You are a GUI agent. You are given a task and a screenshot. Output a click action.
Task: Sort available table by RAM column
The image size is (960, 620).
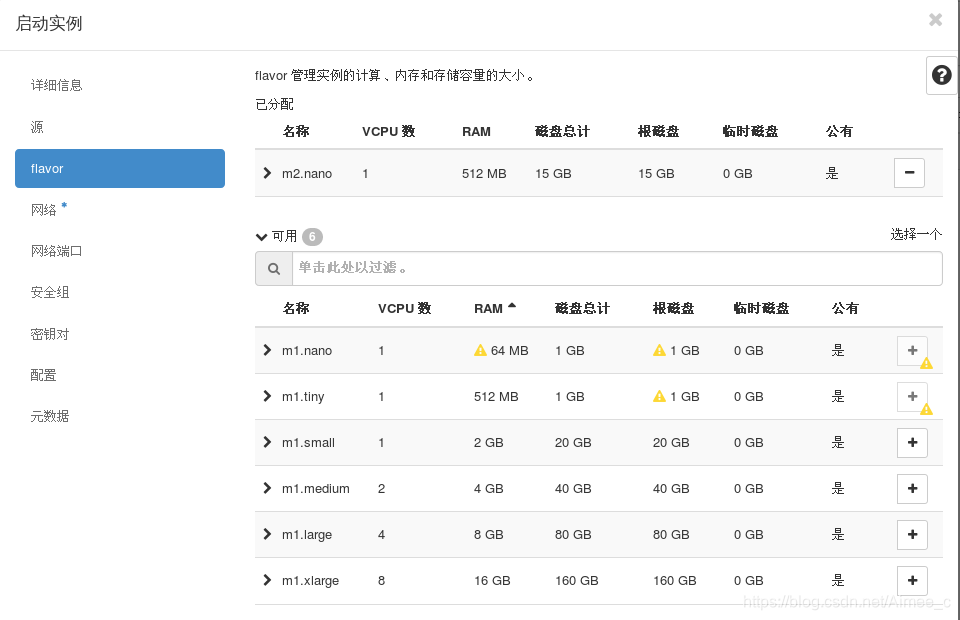point(488,308)
